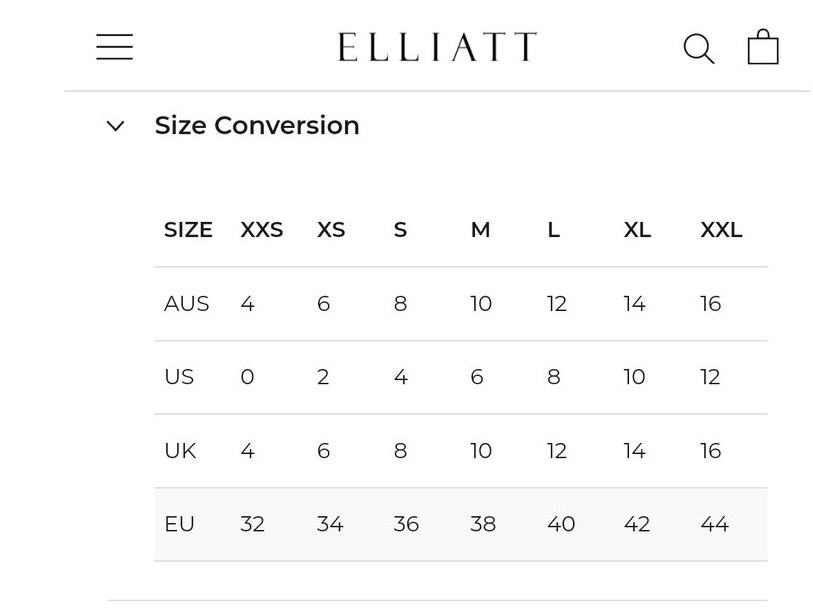Click EU size 44 cell

[x=714, y=524]
